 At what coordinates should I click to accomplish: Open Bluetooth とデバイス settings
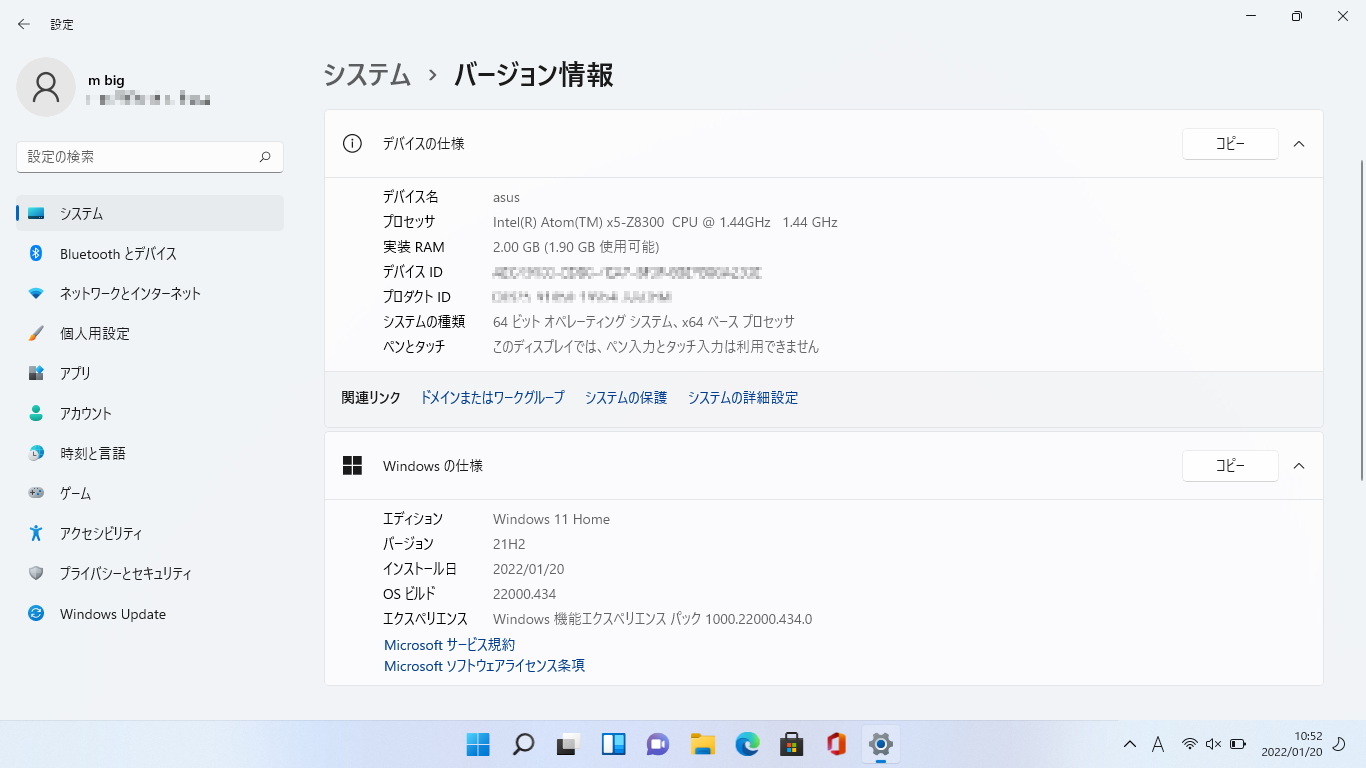(150, 254)
